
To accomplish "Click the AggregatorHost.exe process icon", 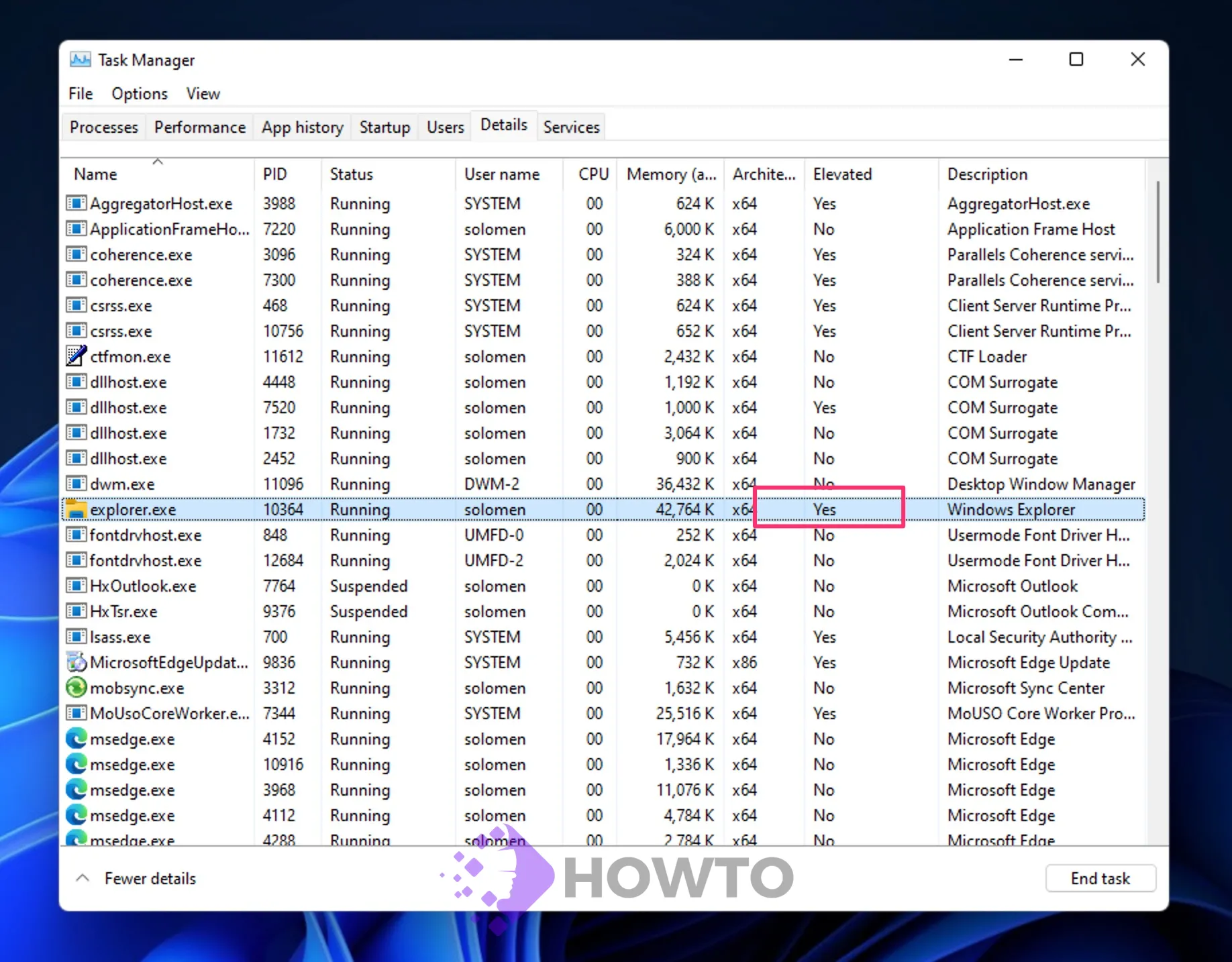I will [76, 203].
